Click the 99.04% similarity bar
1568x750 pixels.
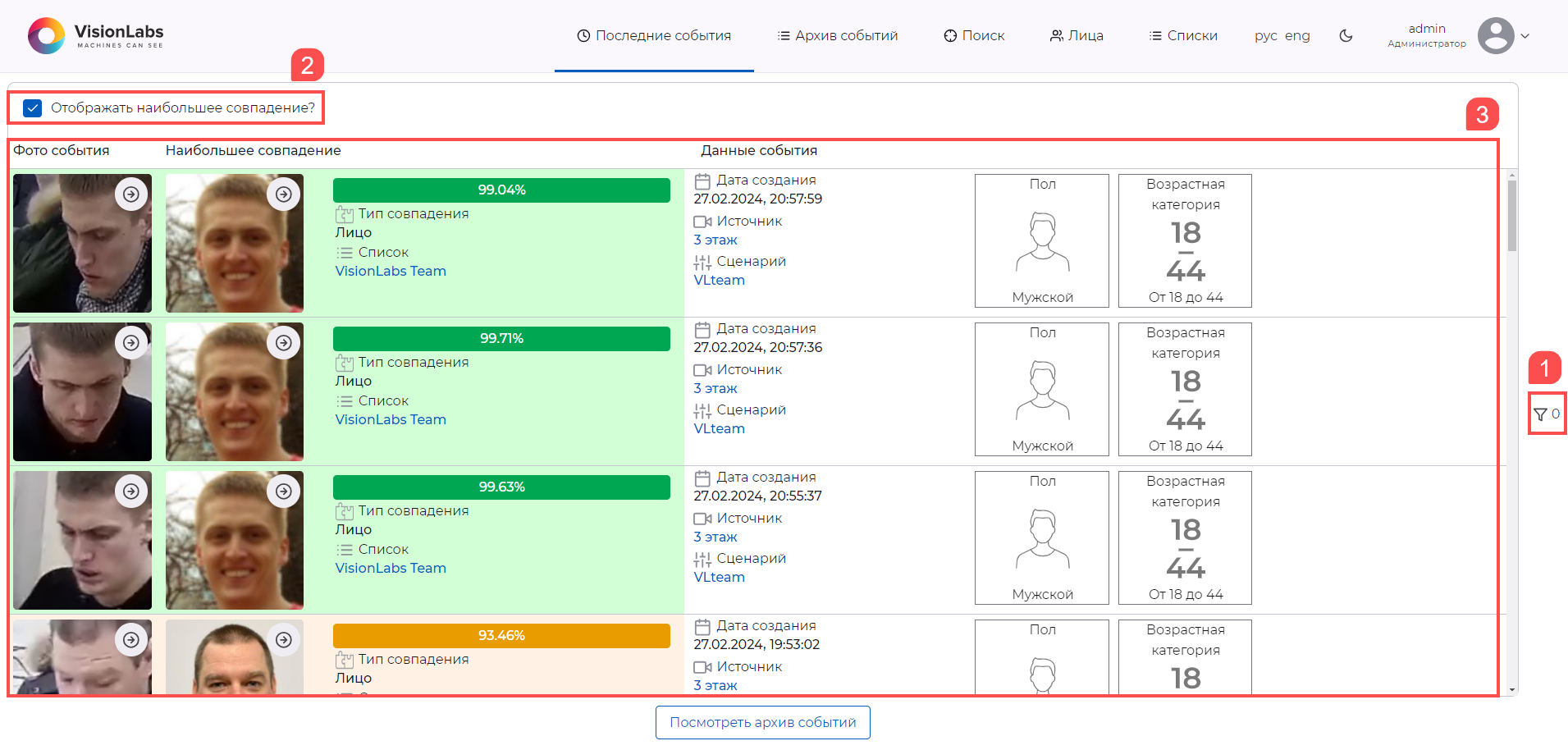pos(501,190)
